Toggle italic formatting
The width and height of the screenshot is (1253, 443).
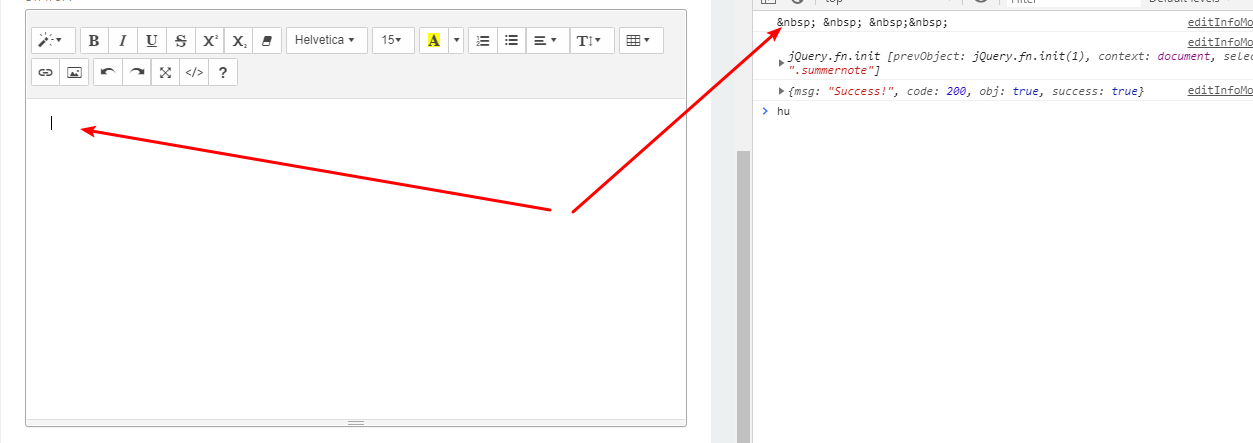[123, 40]
